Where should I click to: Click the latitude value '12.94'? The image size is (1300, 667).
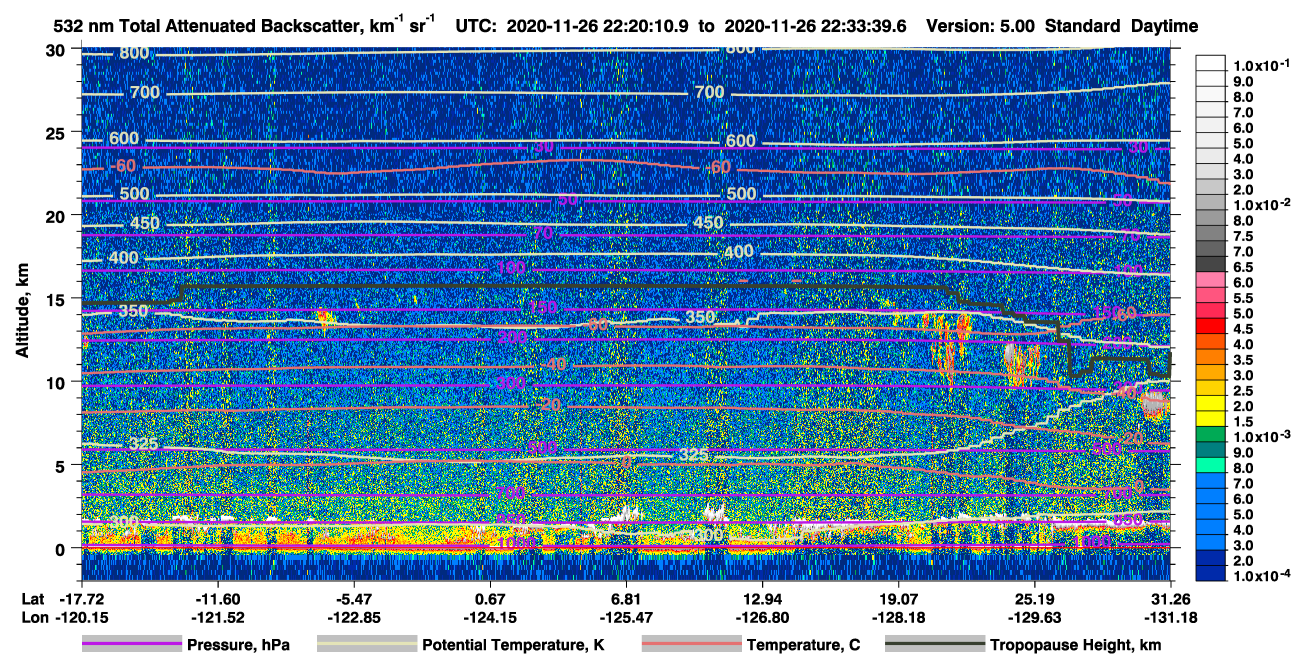762,597
